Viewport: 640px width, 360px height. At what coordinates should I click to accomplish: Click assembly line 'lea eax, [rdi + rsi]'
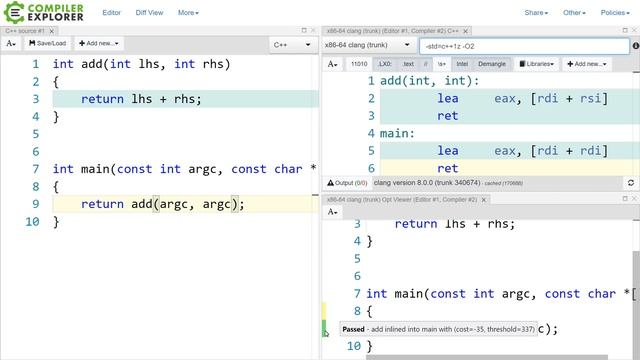[x=522, y=98]
